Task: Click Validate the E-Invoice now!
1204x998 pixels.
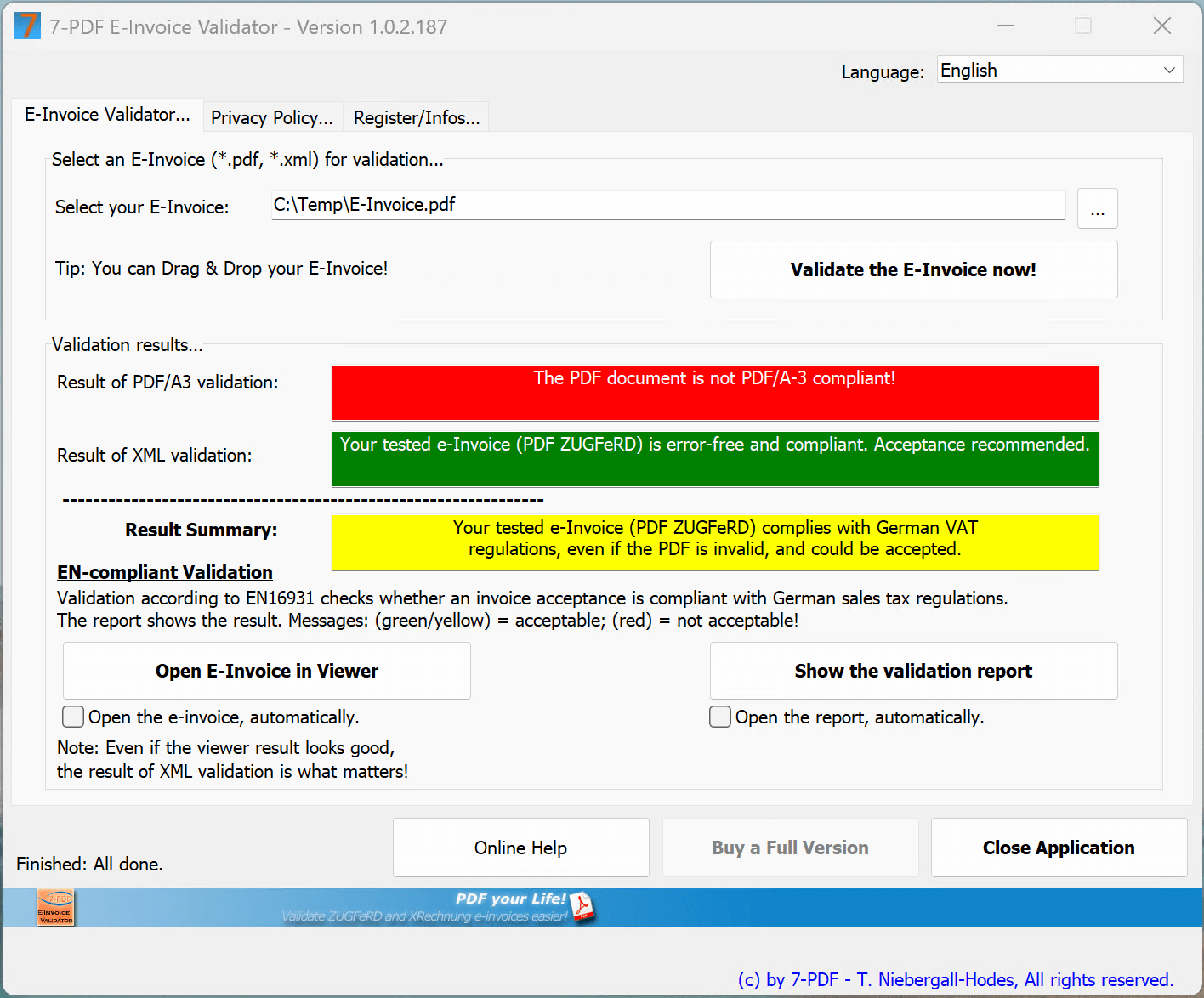Action: coord(913,269)
